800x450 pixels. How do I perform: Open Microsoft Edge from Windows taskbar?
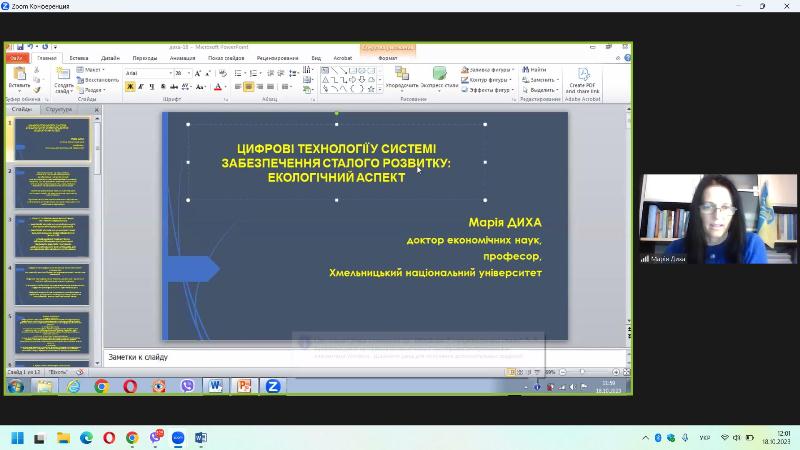coord(86,438)
